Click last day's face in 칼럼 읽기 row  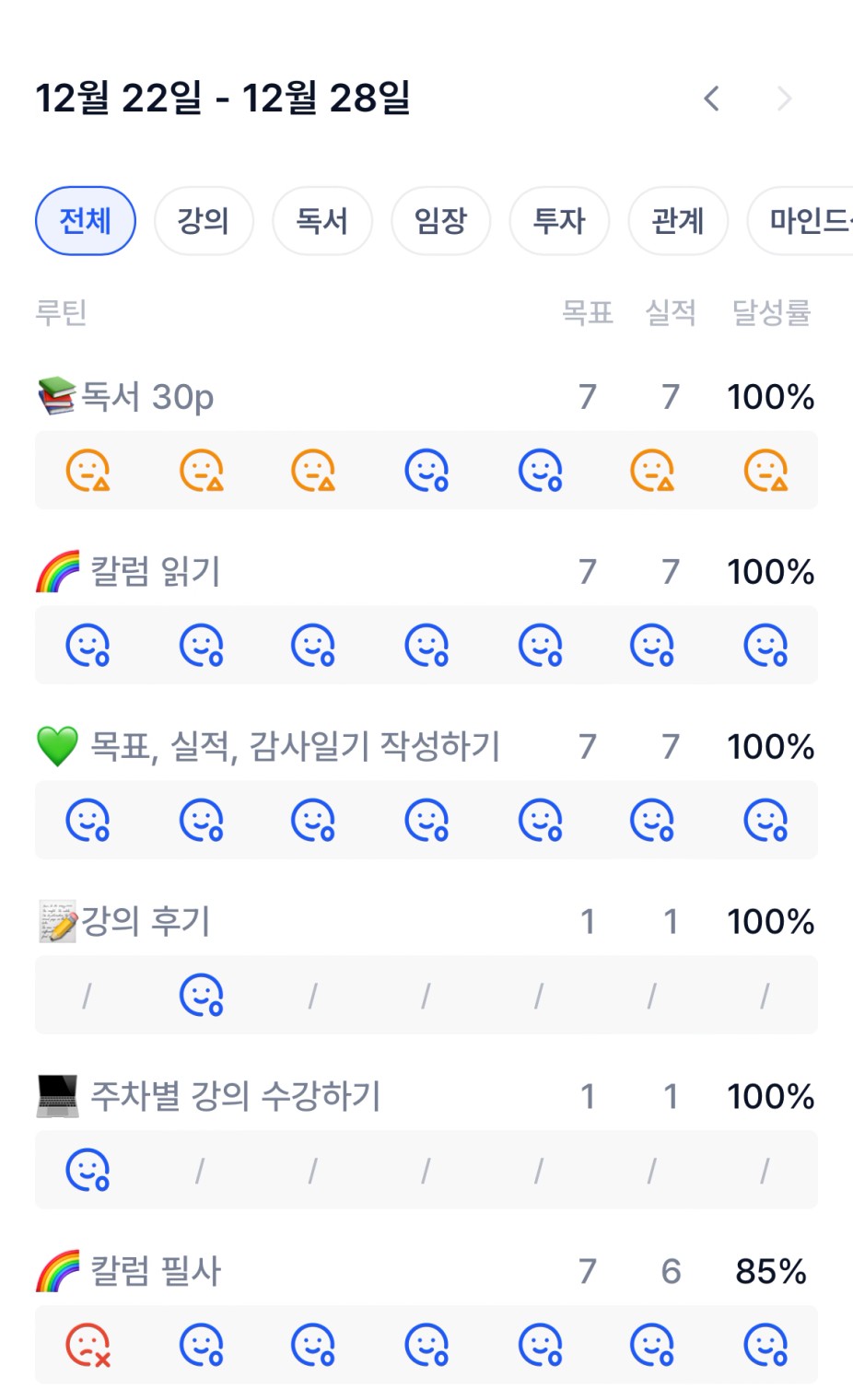point(765,646)
